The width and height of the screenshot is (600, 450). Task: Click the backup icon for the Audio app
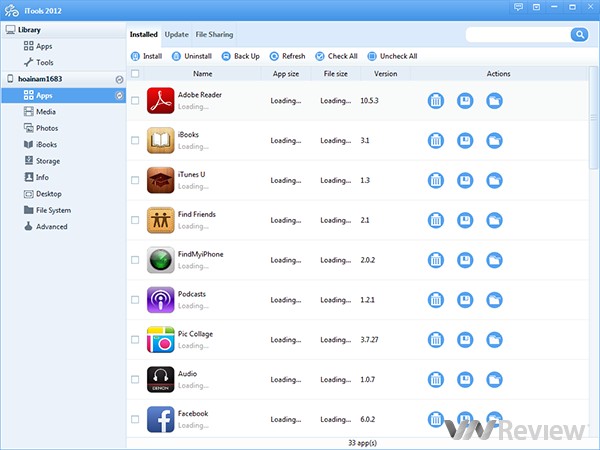pyautogui.click(x=465, y=380)
